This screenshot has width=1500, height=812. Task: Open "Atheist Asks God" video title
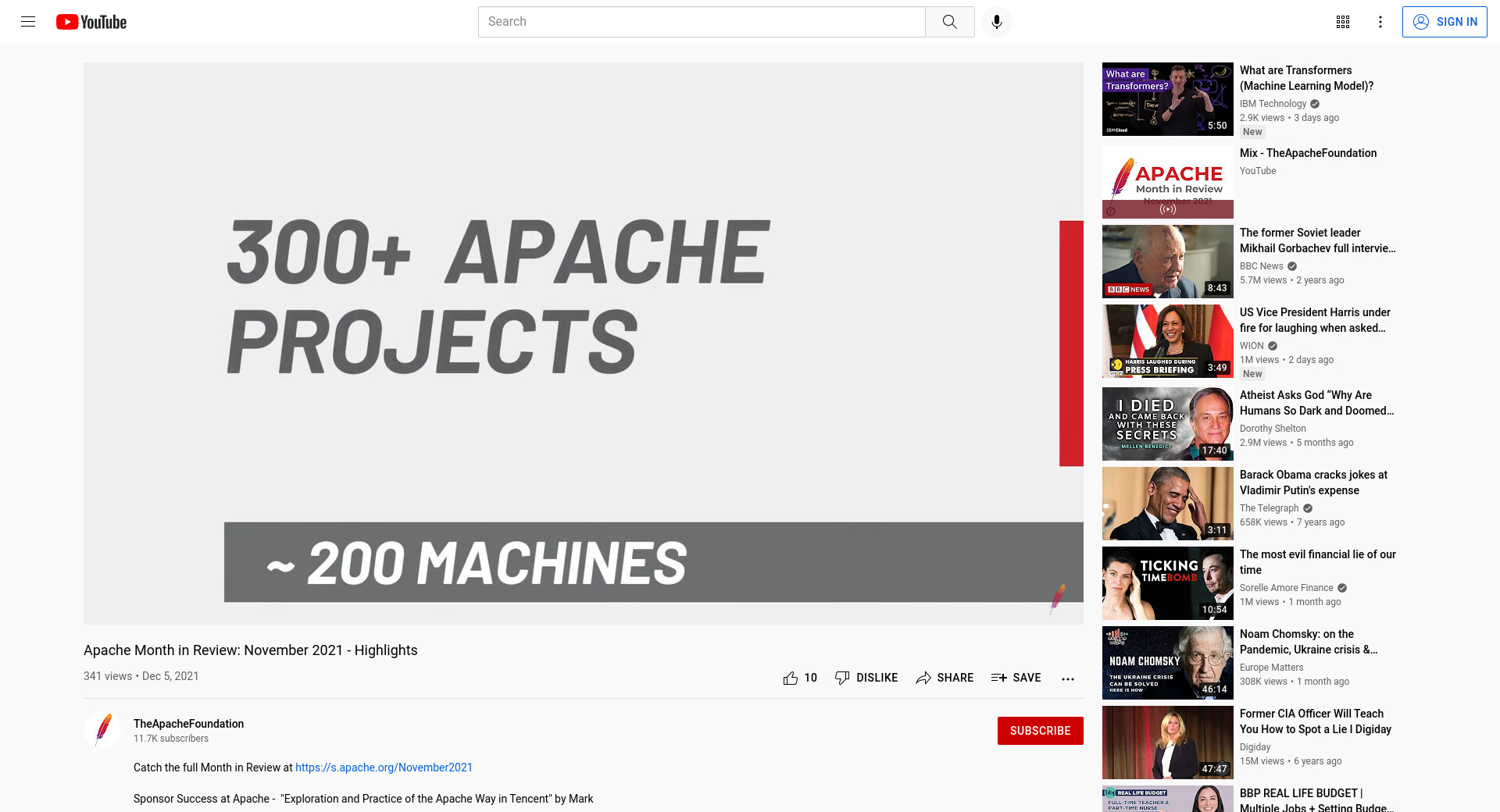(x=1316, y=403)
